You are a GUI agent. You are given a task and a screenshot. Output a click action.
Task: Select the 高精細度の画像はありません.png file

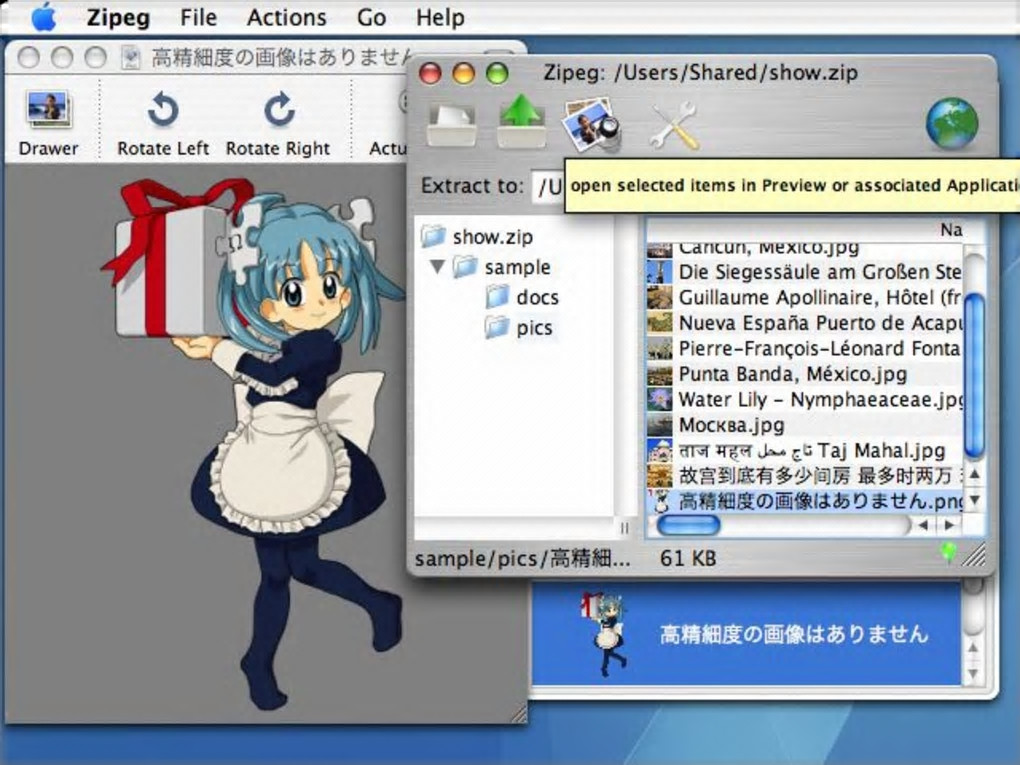(805, 501)
